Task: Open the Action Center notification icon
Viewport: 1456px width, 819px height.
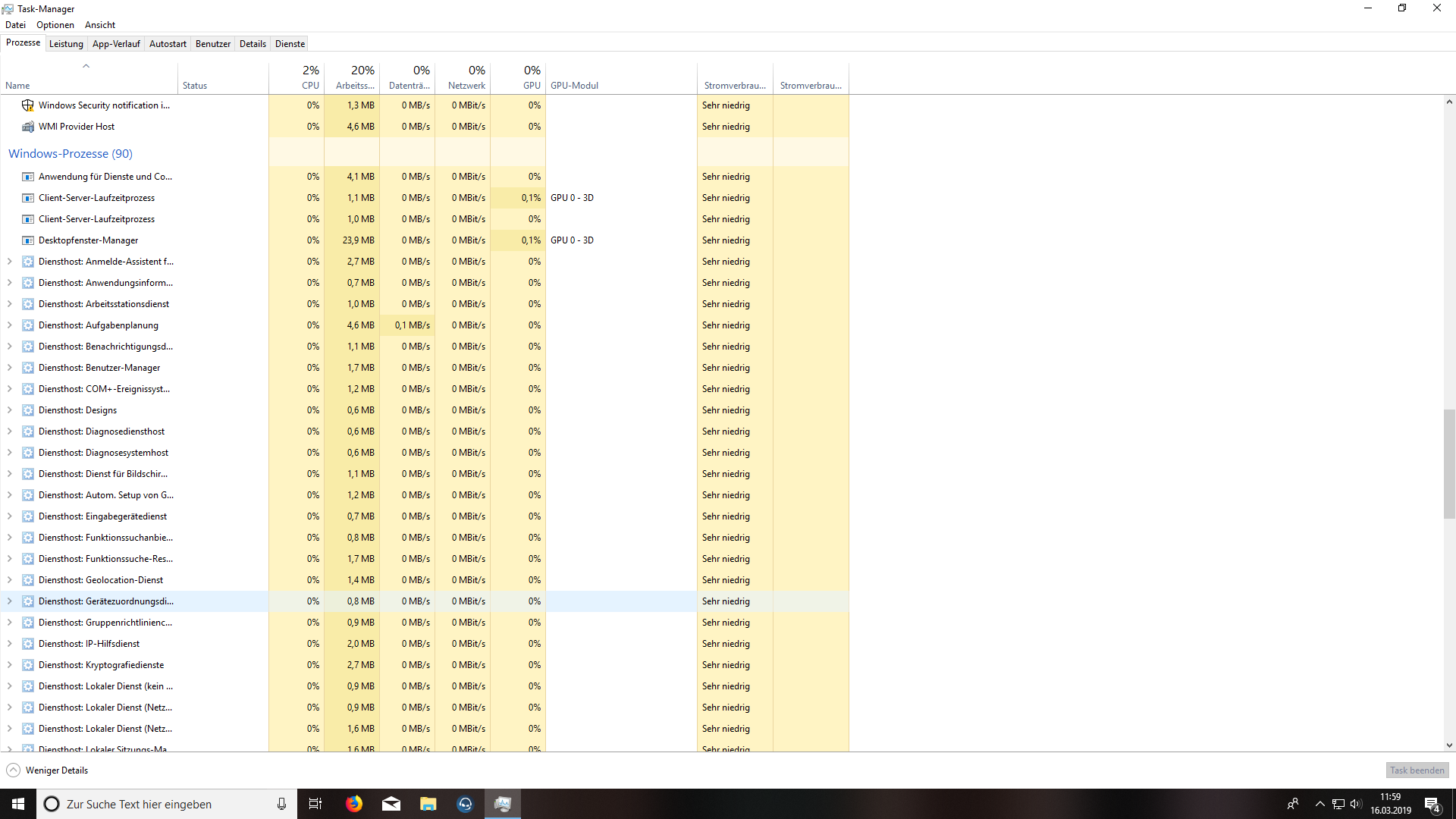Action: tap(1432, 805)
